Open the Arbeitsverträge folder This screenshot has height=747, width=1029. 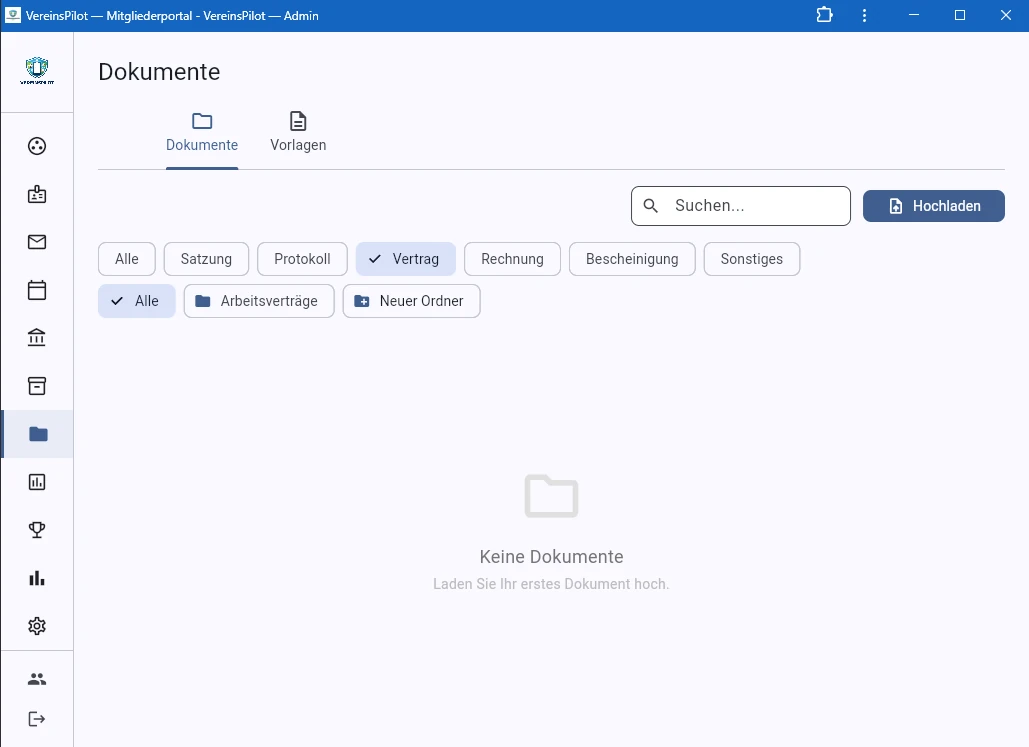[x=258, y=301]
